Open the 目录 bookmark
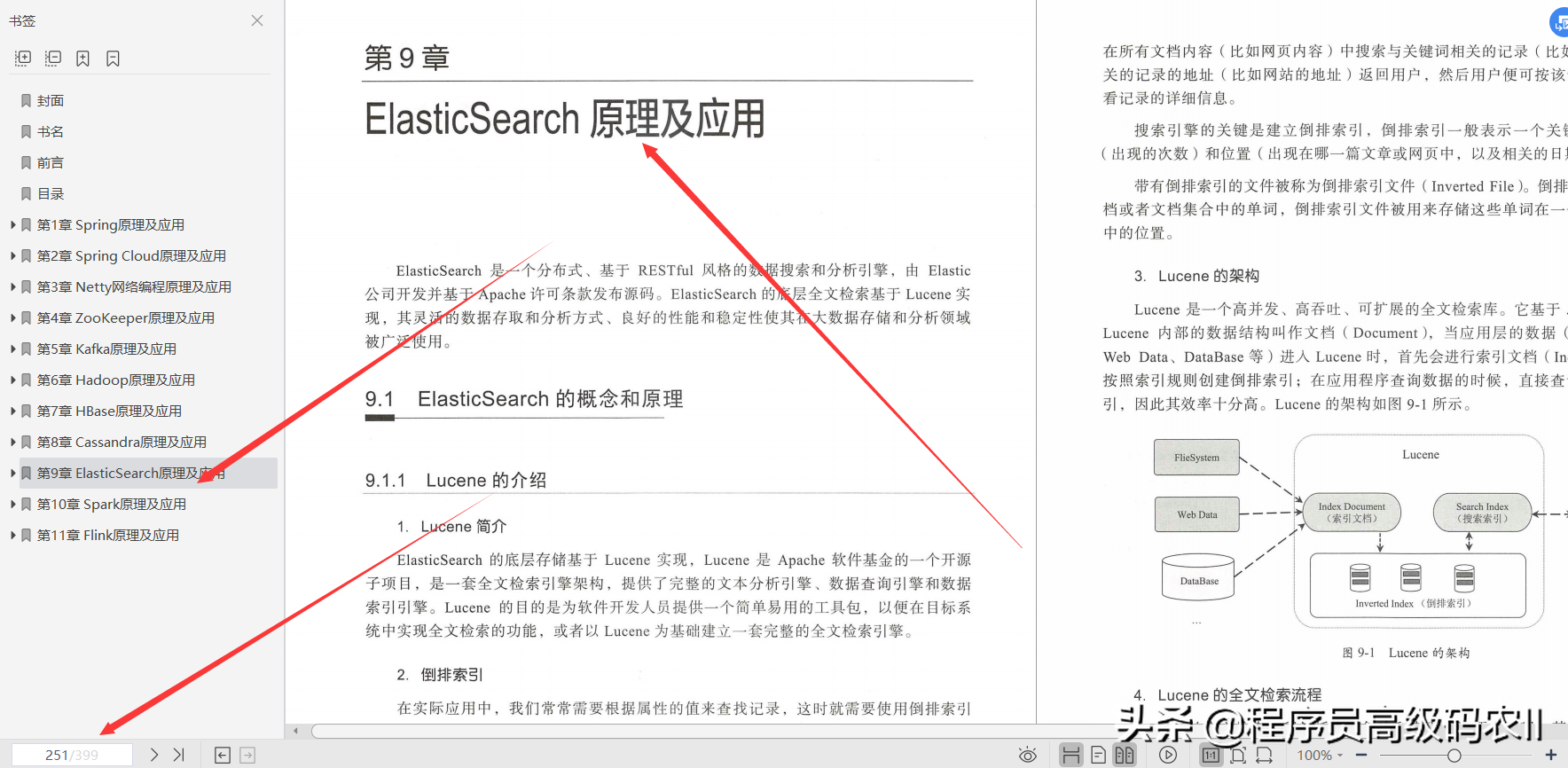This screenshot has width=1568, height=768. [x=51, y=194]
